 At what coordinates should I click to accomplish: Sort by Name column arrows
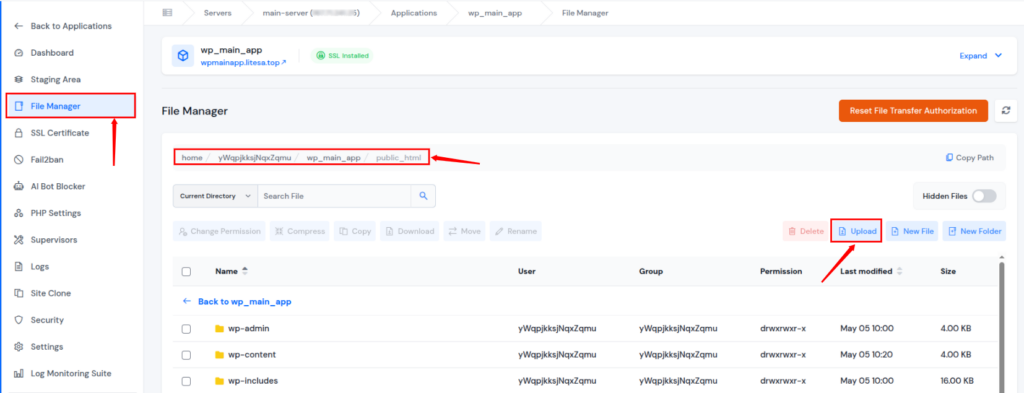coord(245,271)
